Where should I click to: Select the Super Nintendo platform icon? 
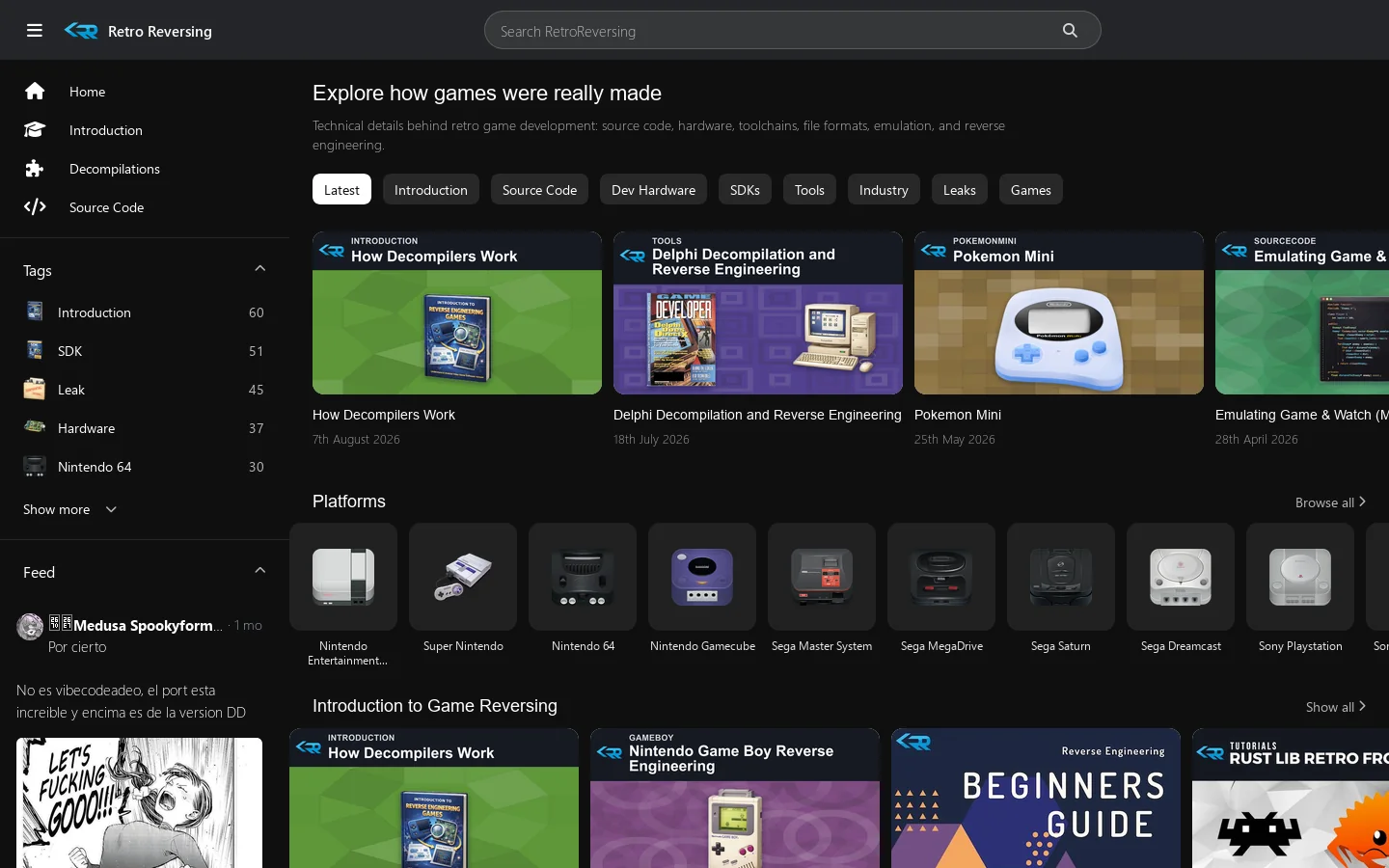pyautogui.click(x=463, y=577)
